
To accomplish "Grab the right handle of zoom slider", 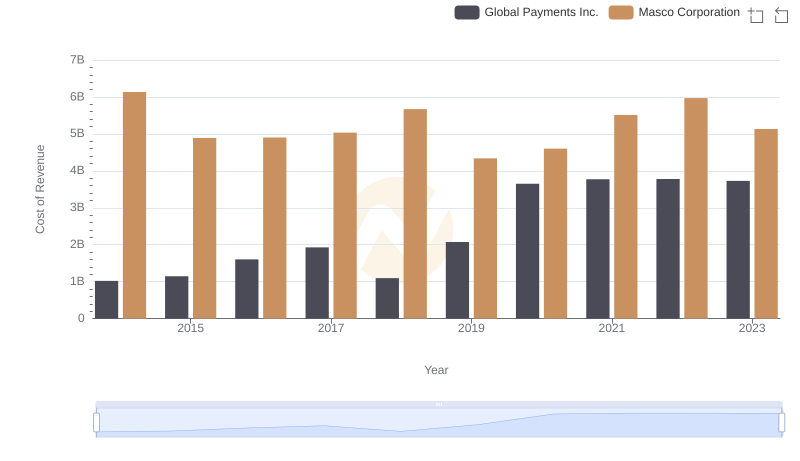I will tap(781, 422).
